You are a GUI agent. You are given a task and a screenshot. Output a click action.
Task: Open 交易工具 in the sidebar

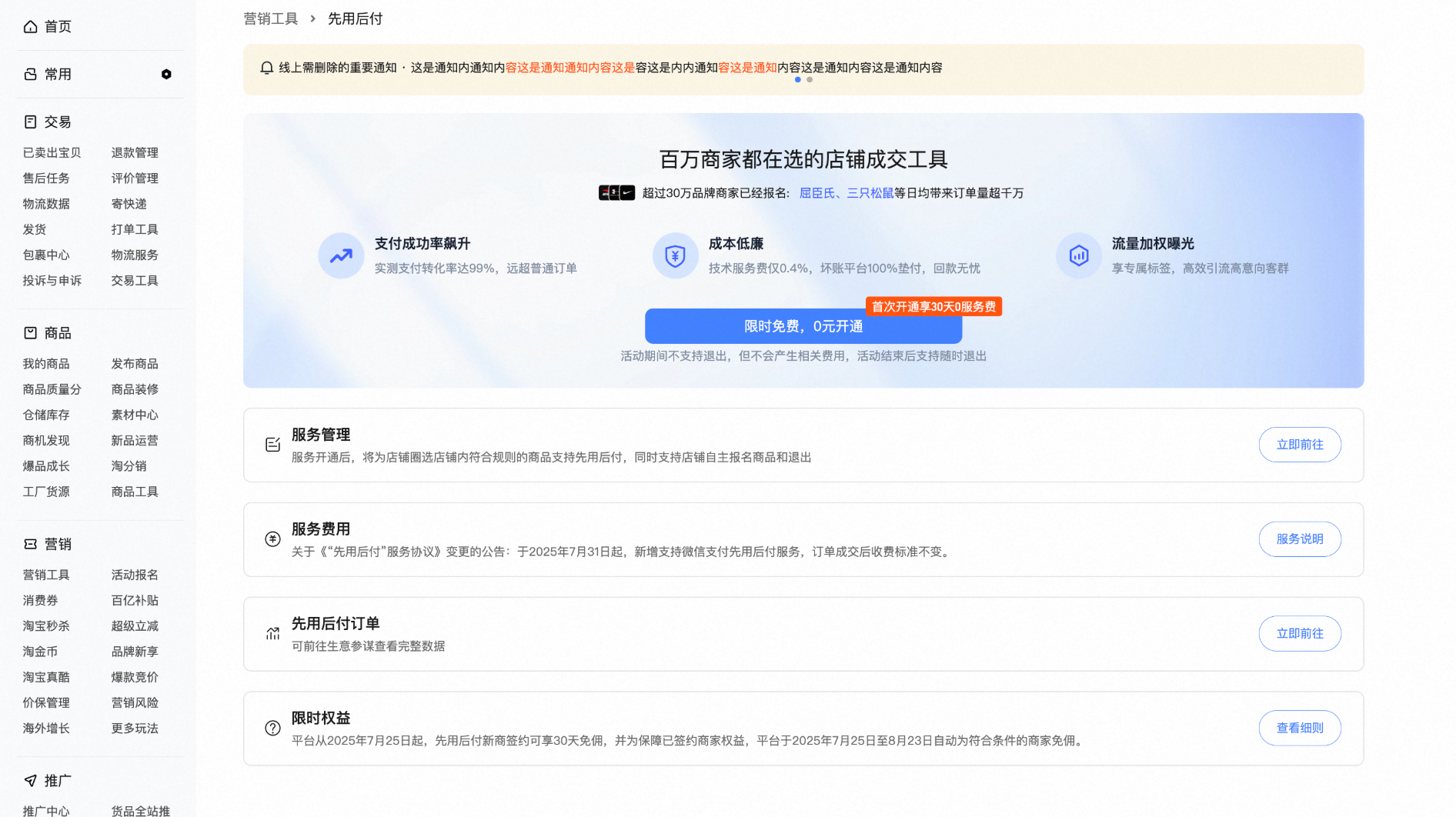tap(135, 281)
